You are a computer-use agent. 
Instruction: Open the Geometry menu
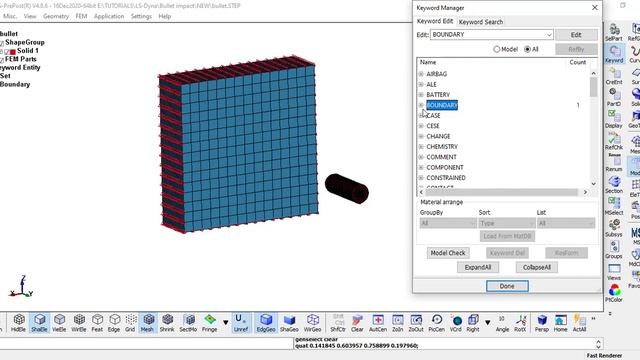(56, 16)
